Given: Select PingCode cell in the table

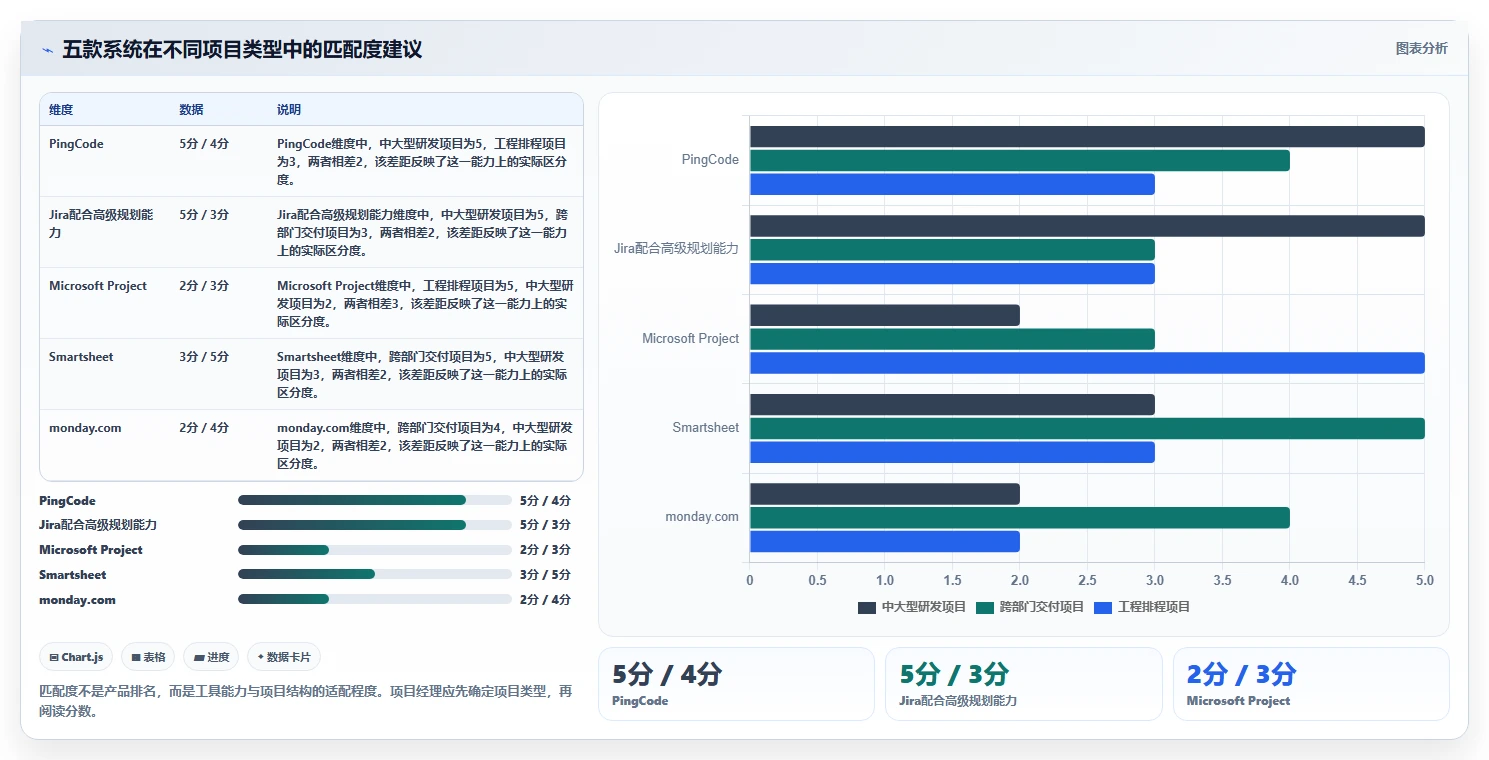Looking at the screenshot, I should coord(76,144).
